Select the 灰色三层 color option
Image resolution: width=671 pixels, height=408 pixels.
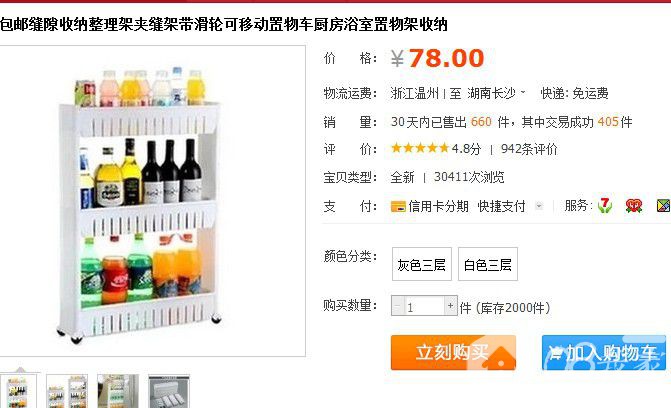pos(422,264)
